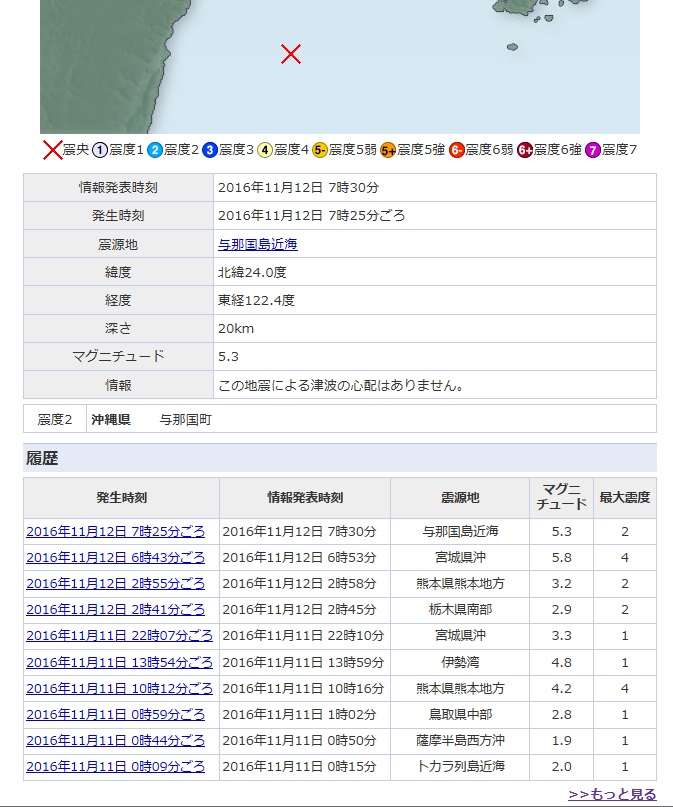Click the dark blue 震度3 legend icon
This screenshot has width=673, height=807.
(209, 150)
